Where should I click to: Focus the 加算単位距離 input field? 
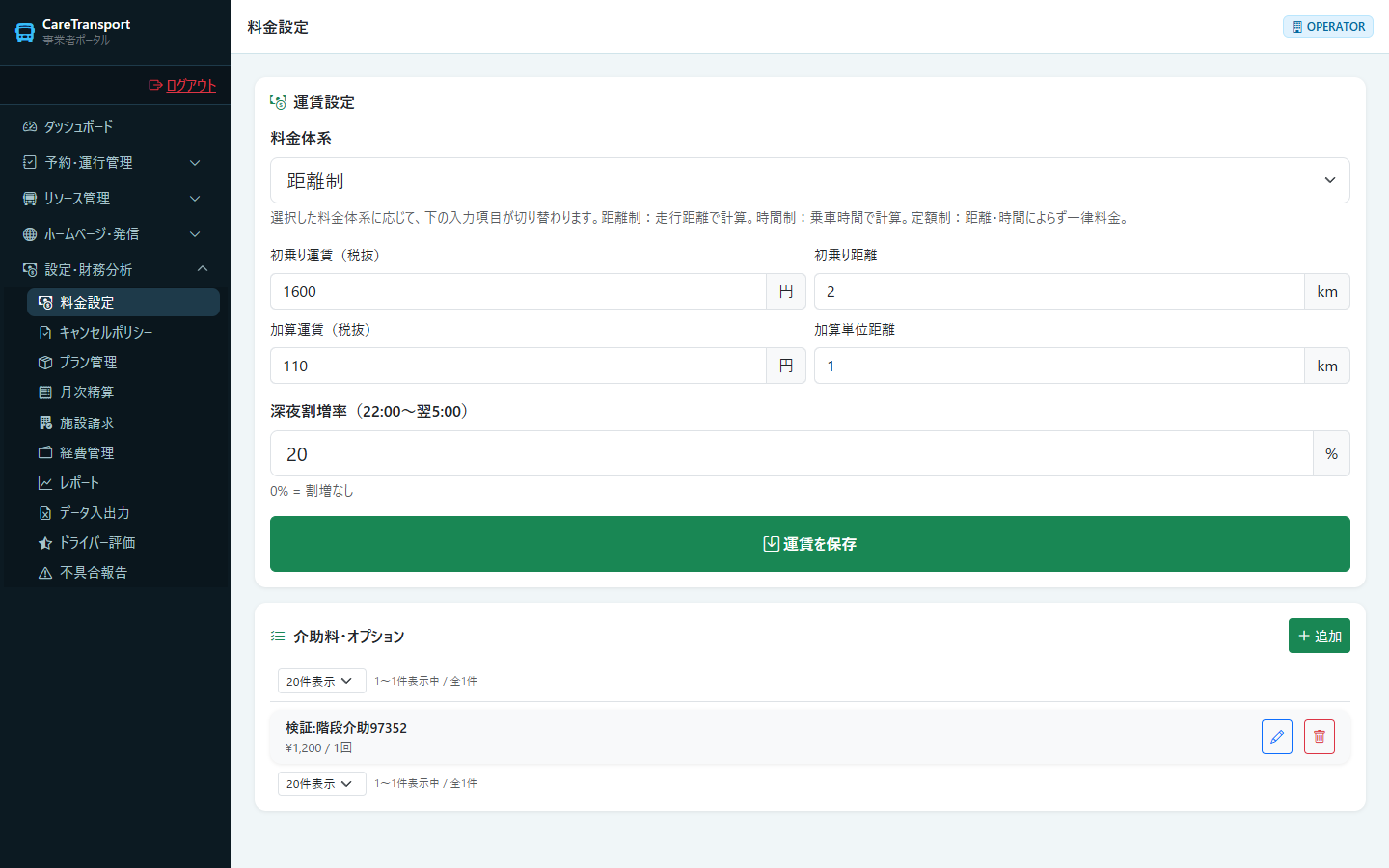(1059, 366)
